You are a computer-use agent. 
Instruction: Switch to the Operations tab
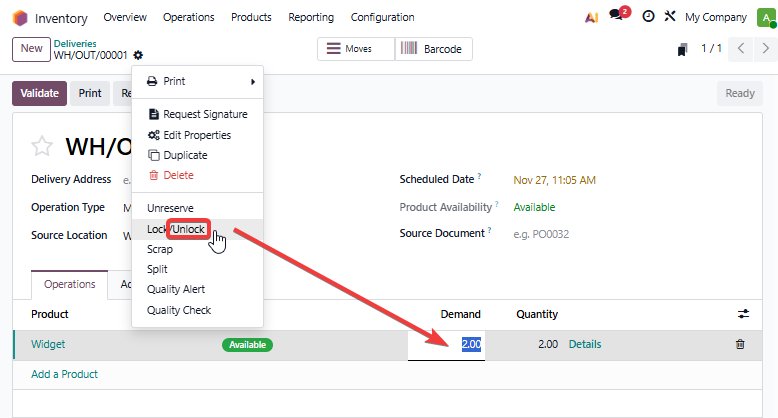point(69,284)
